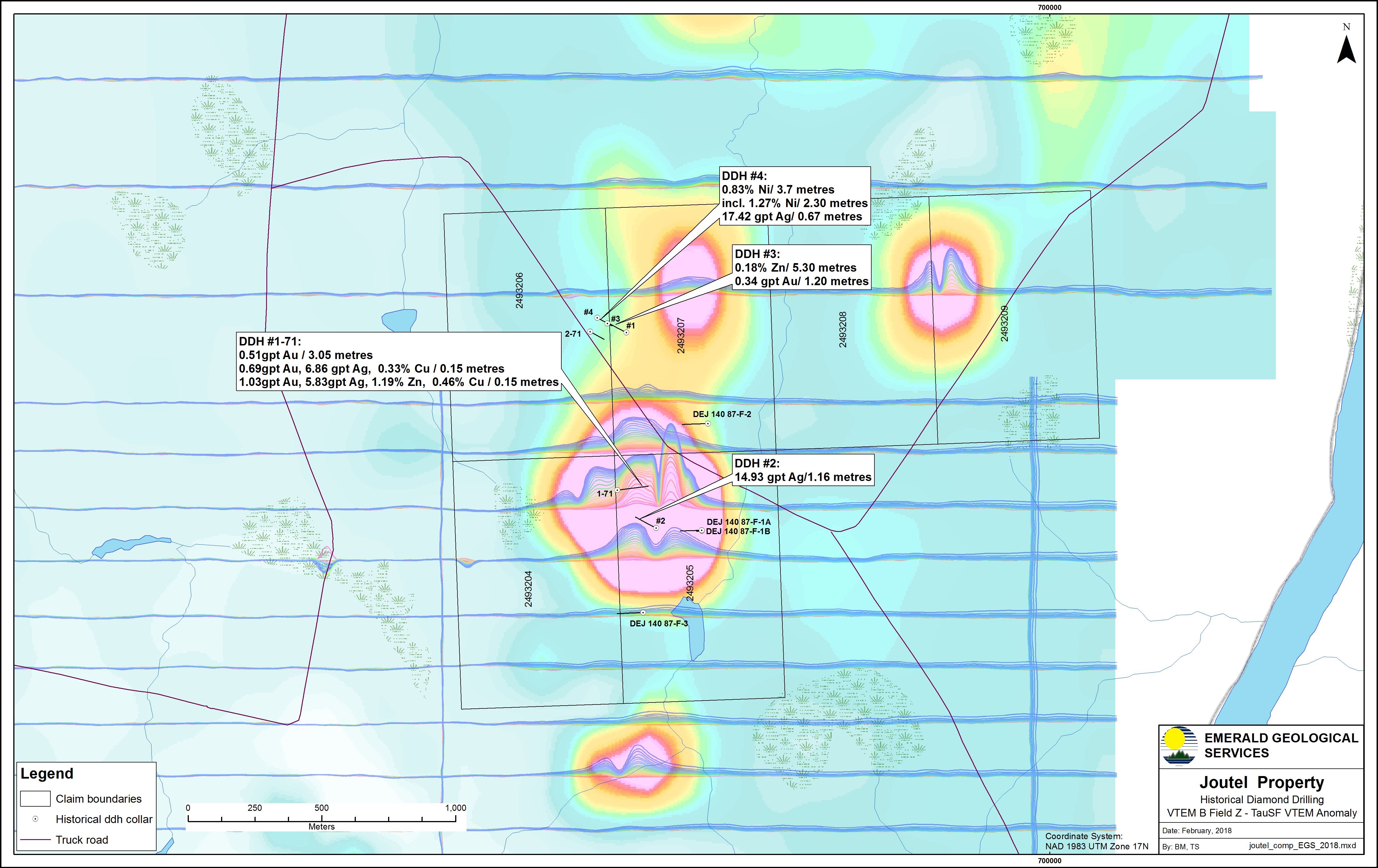Click the Joutel Property title text
The height and width of the screenshot is (868, 1378).
(1261, 782)
